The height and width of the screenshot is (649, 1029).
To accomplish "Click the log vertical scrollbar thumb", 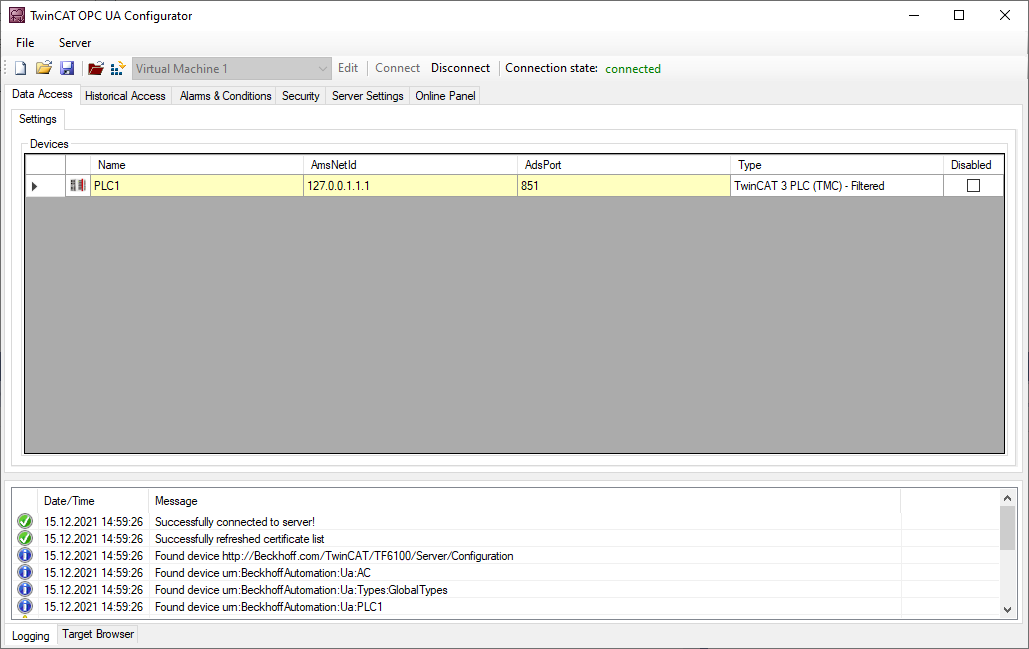I will point(1007,528).
